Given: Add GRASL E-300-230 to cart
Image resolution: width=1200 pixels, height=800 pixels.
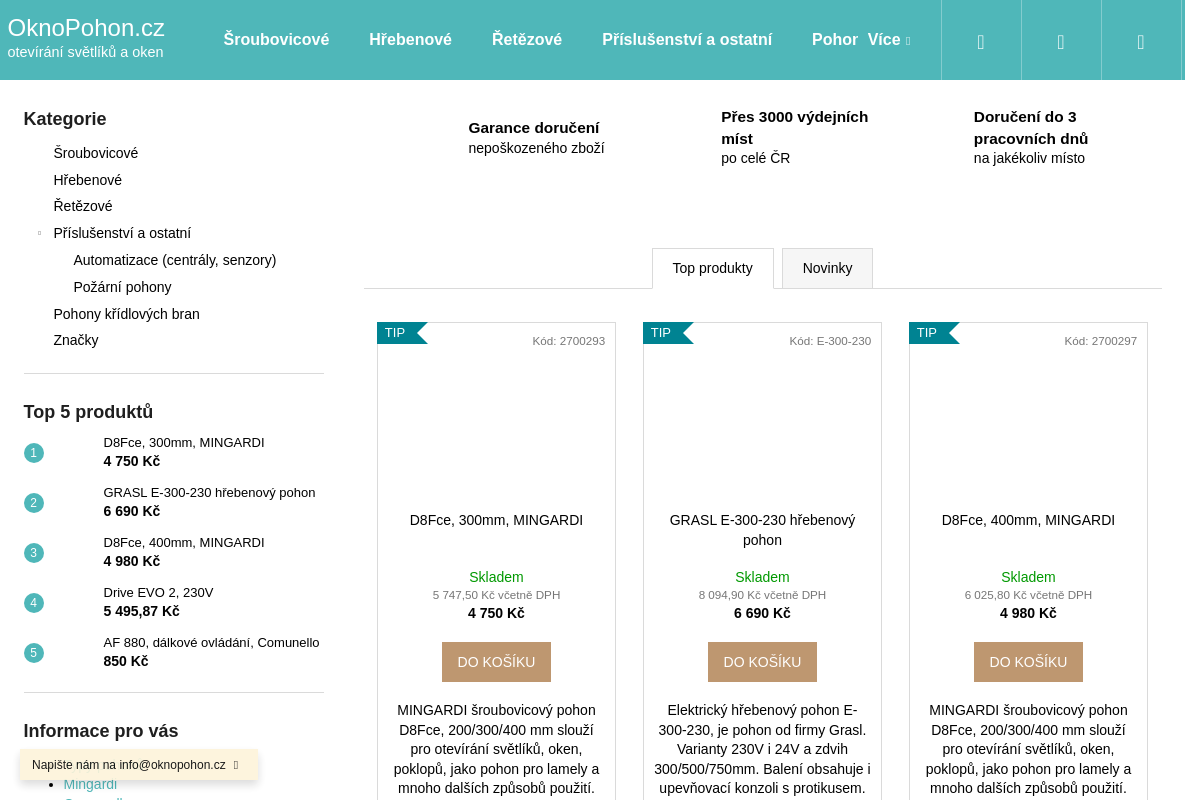Looking at the screenshot, I should pos(762,662).
